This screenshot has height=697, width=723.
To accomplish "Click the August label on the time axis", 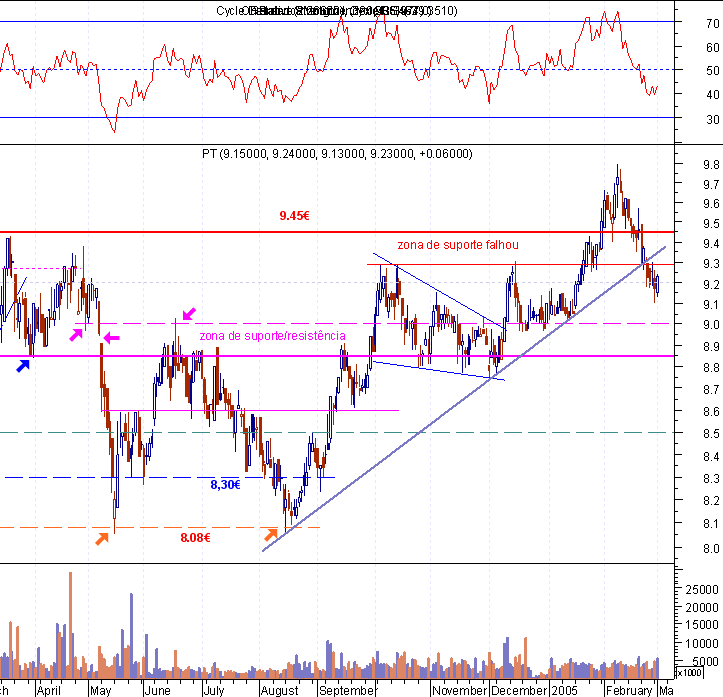I will (x=279, y=690).
